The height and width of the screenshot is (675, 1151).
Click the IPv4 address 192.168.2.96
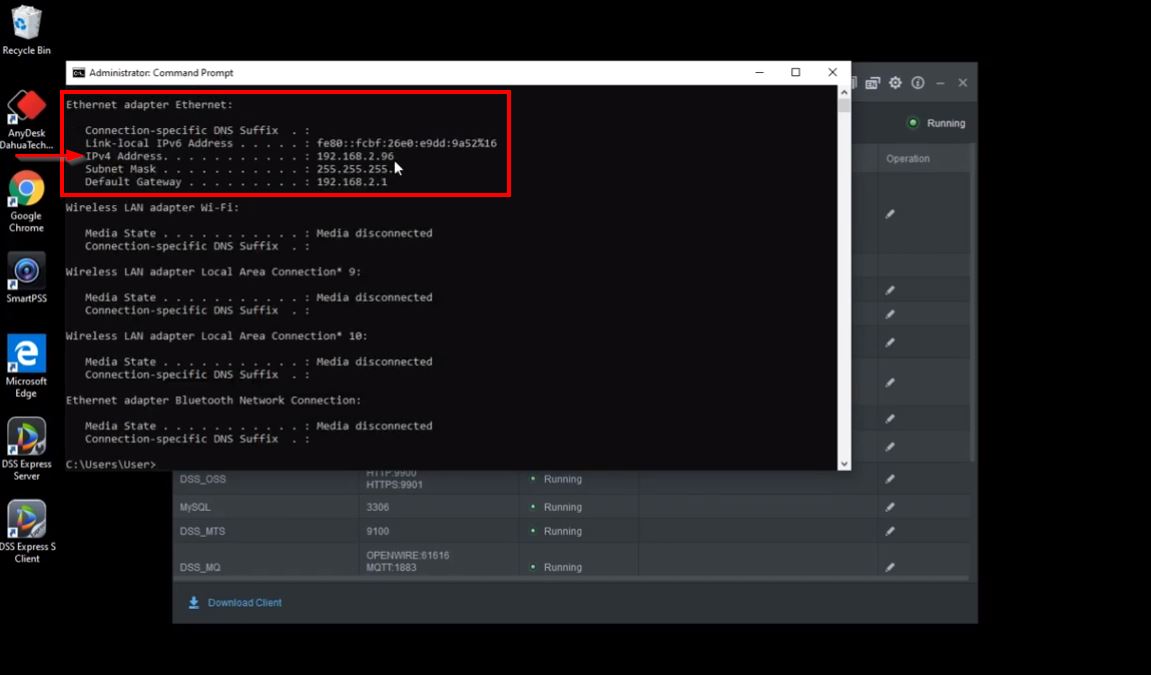pos(355,156)
